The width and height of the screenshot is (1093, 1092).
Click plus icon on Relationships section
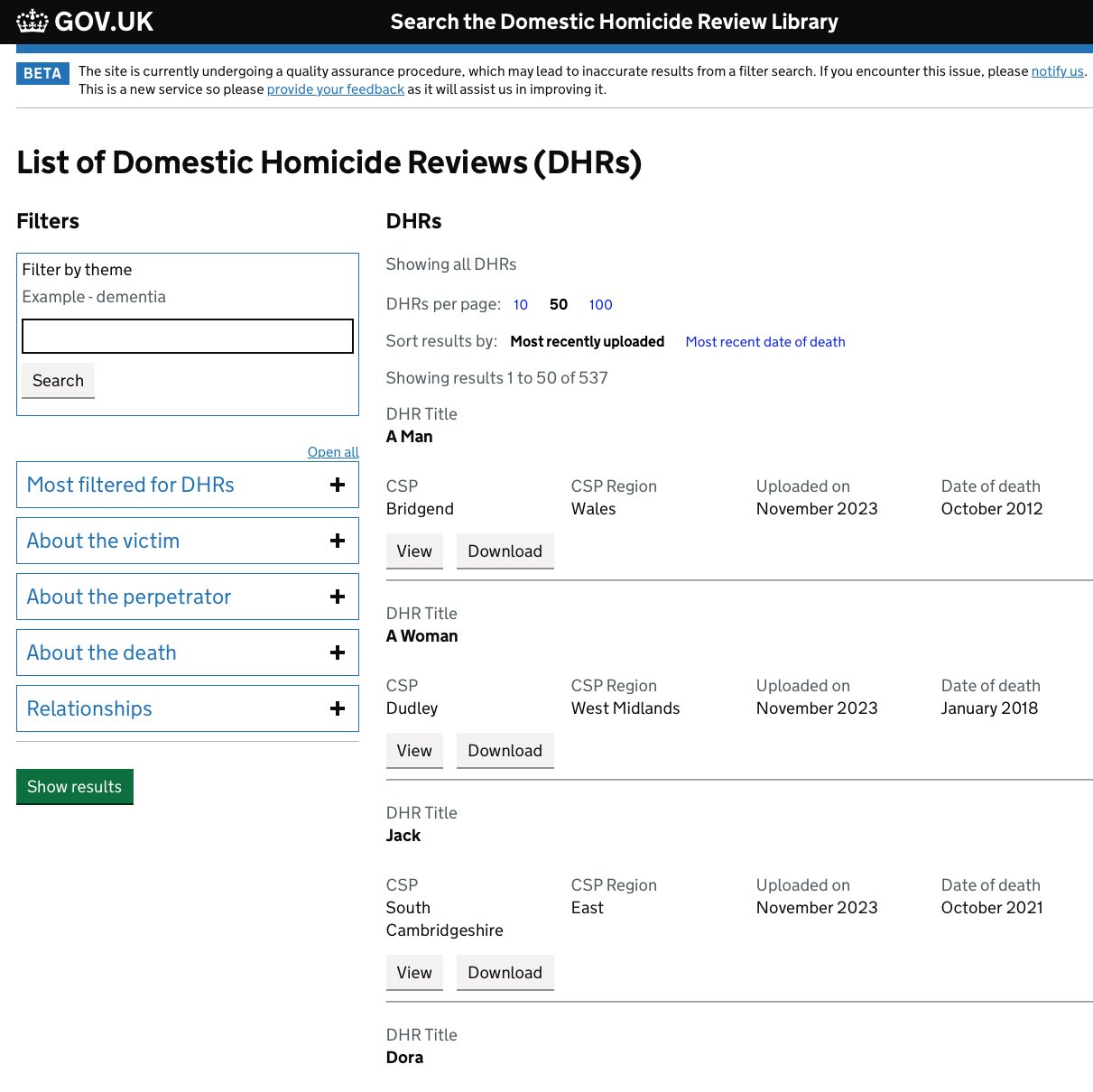click(x=338, y=708)
